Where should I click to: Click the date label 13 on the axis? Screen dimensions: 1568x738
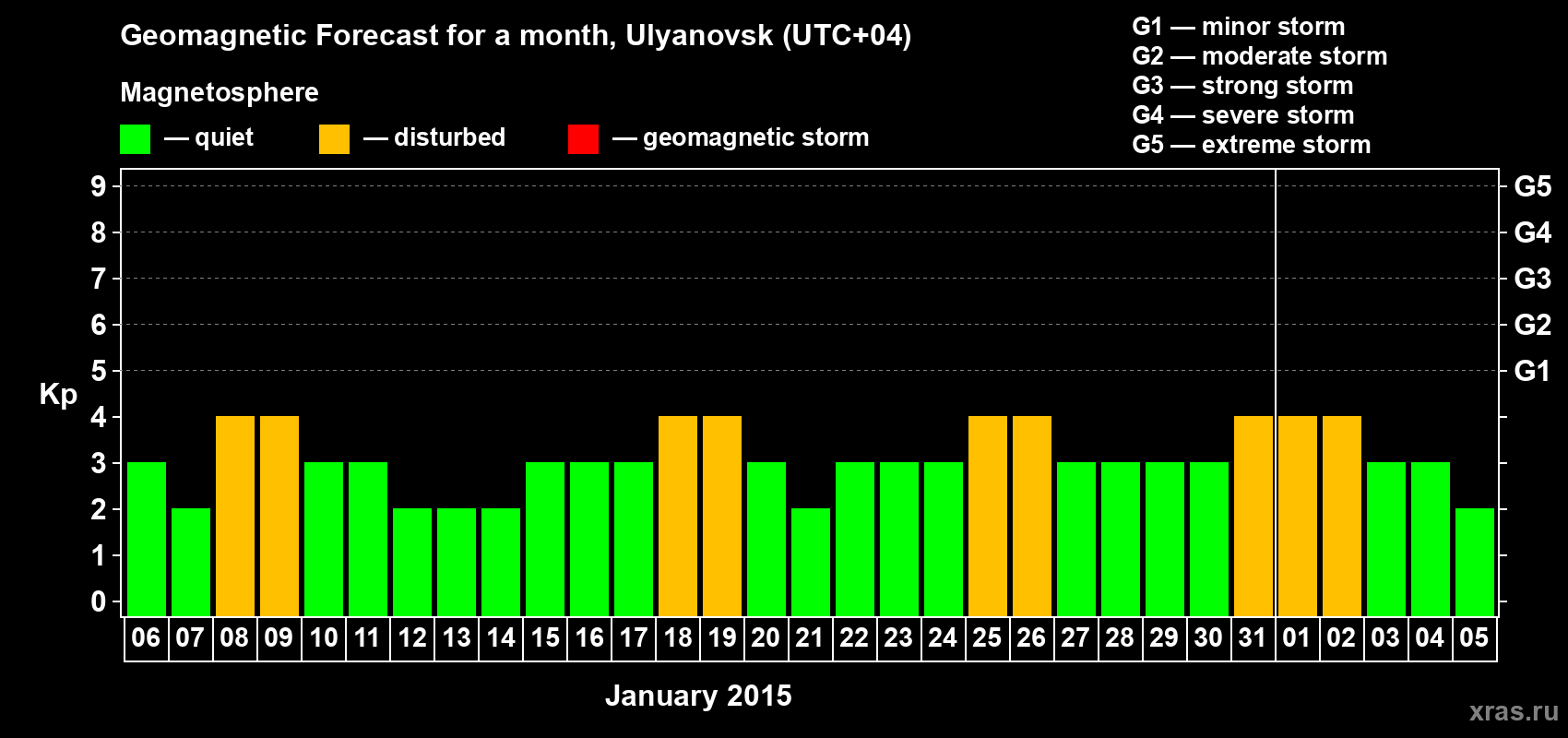click(x=457, y=638)
